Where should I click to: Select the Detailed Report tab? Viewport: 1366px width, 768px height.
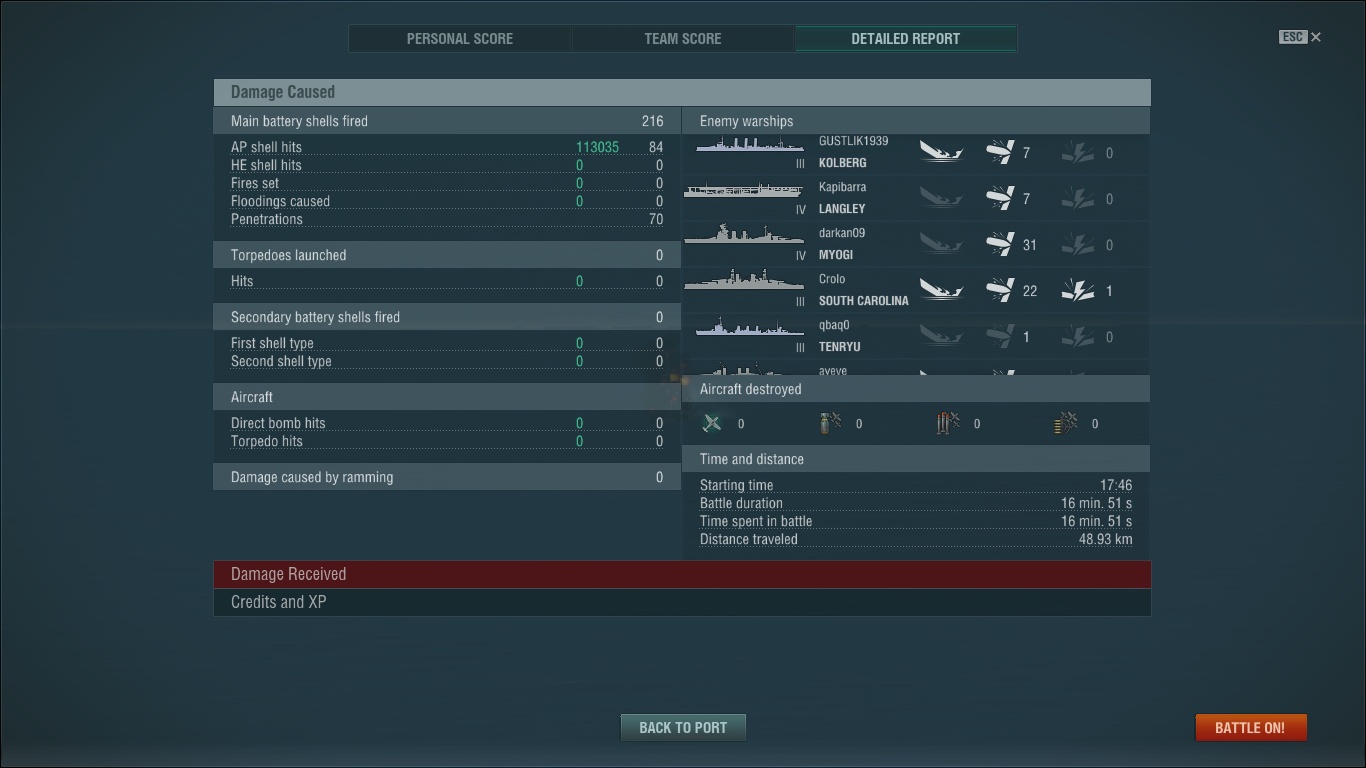point(906,39)
